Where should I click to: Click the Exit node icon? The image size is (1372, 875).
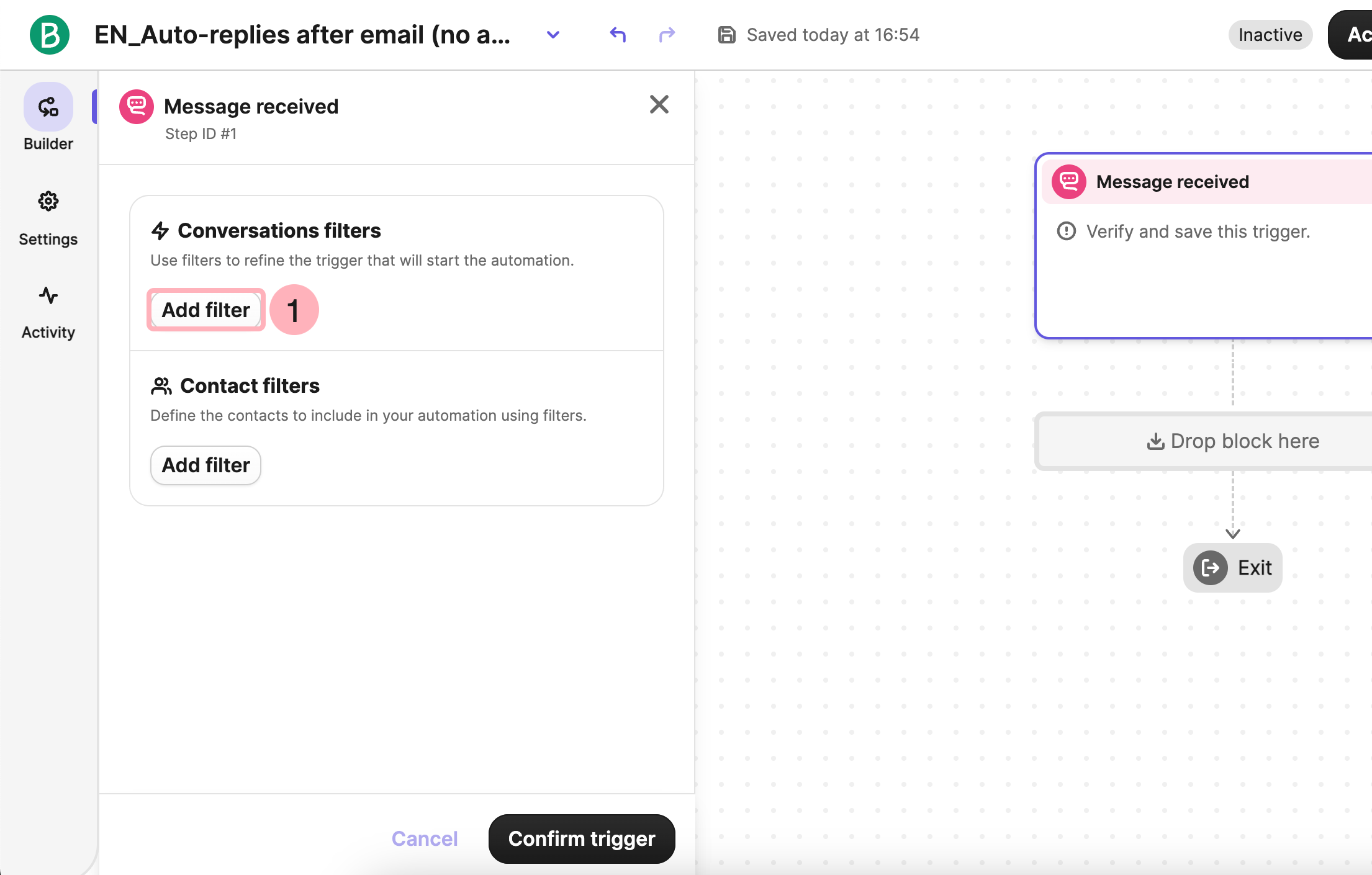pyautogui.click(x=1211, y=567)
